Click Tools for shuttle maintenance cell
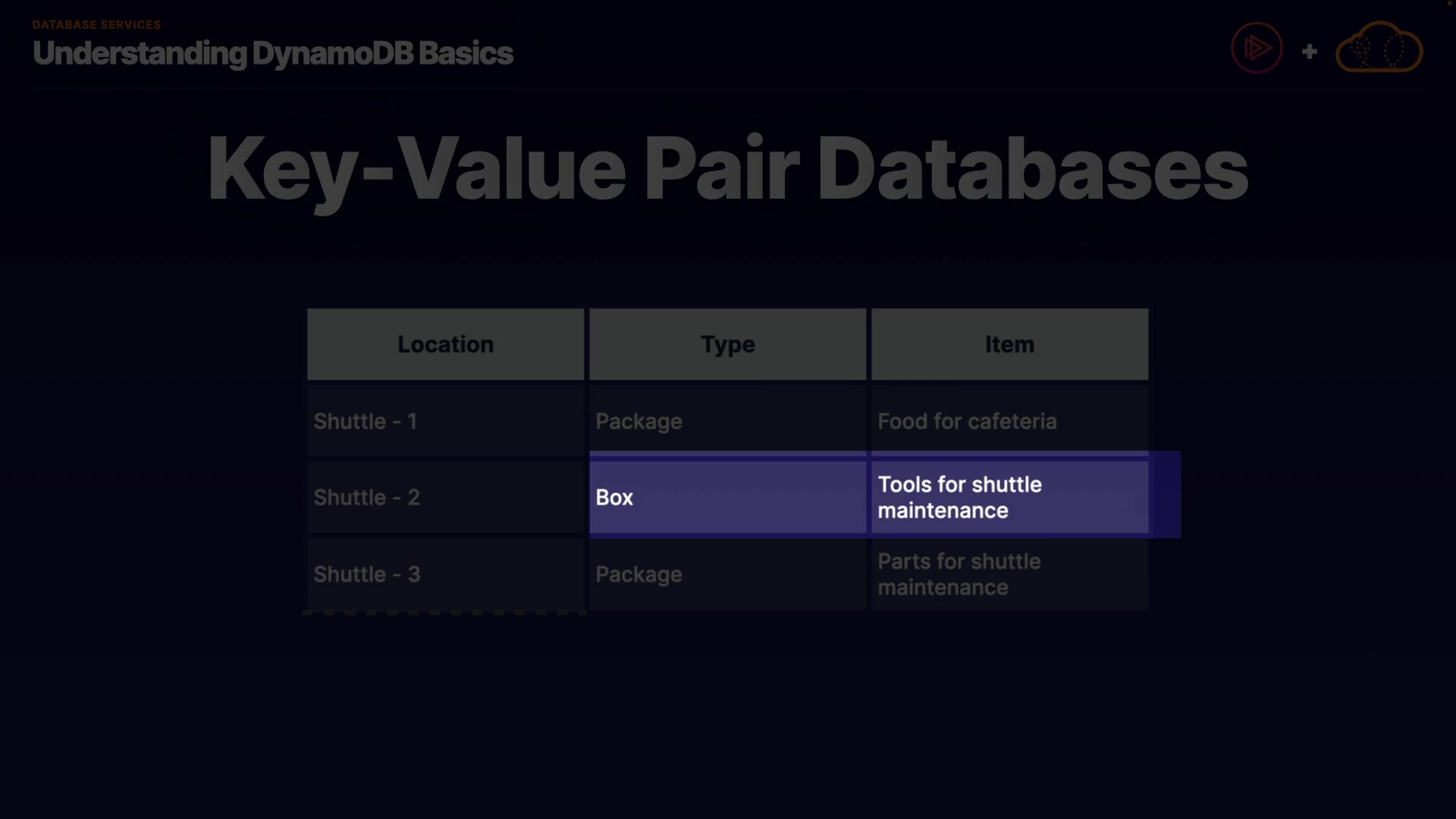 1009,497
